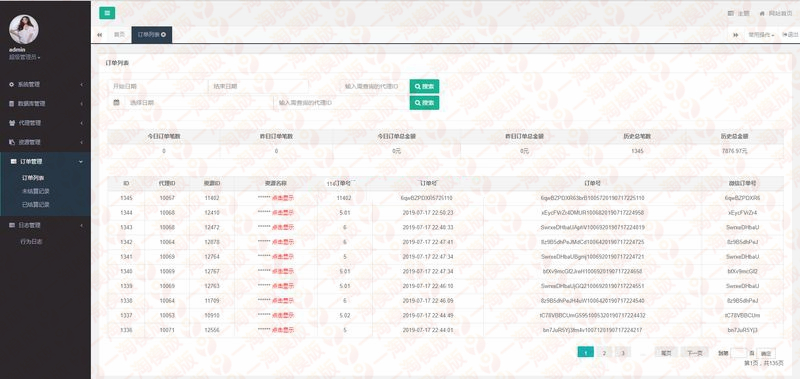Open the 超级管理员 user dropdown

(24, 57)
